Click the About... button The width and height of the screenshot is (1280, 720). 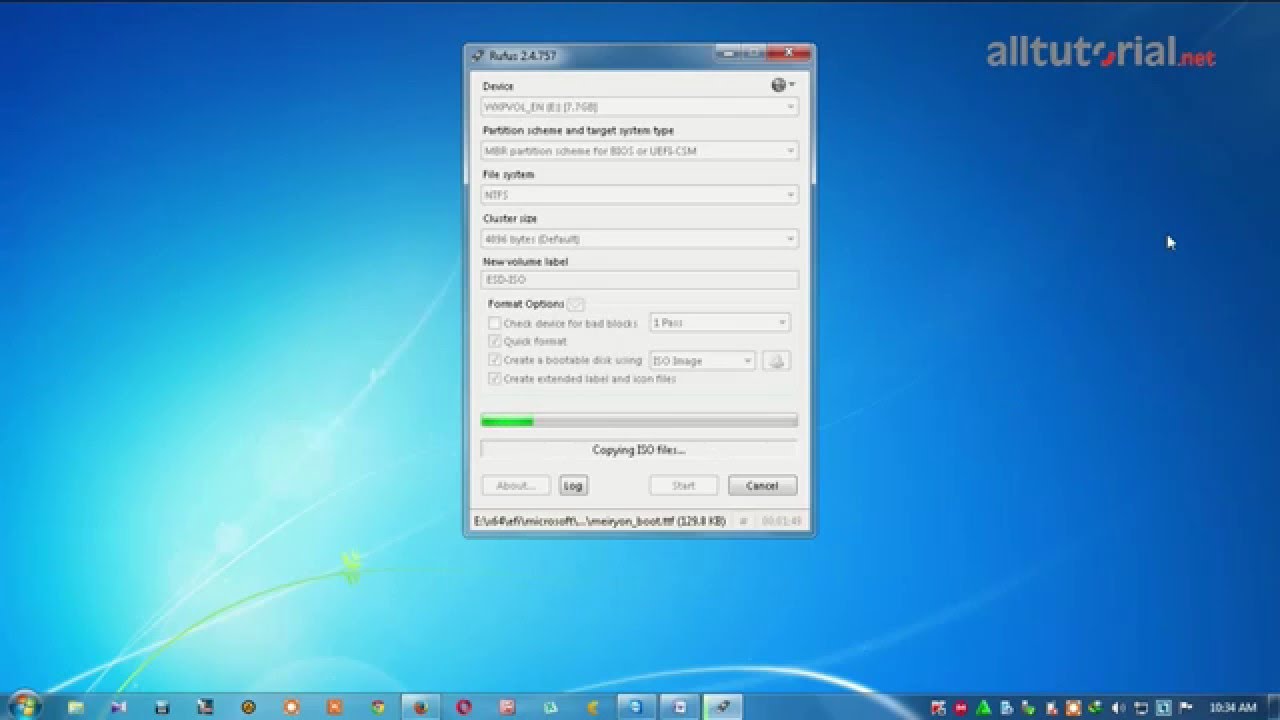[516, 486]
